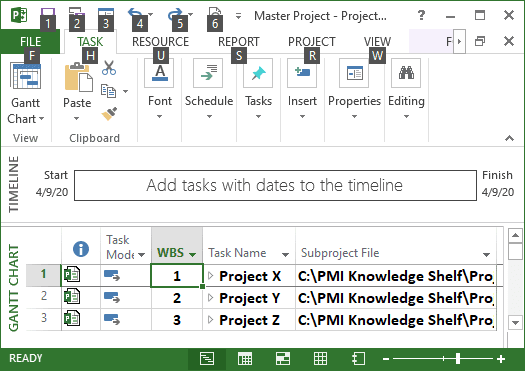Customize Quick Access Toolbar dropdown
Screen dimensions: 525x371
click(x=238, y=15)
